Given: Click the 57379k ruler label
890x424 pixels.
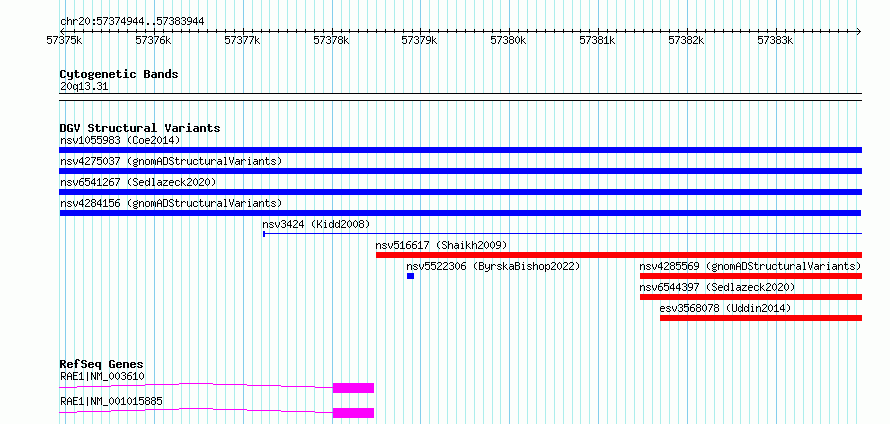Looking at the screenshot, I should point(419,40).
